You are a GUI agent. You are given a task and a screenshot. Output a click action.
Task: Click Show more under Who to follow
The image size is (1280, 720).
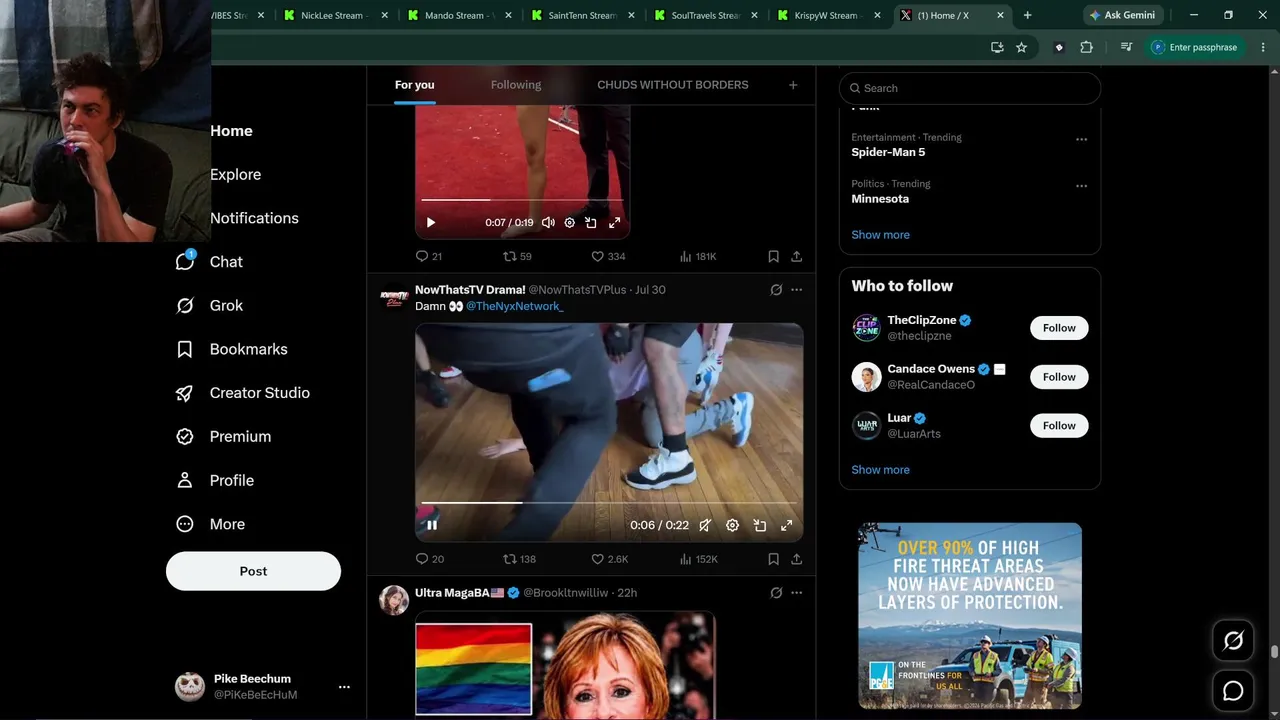click(x=881, y=470)
